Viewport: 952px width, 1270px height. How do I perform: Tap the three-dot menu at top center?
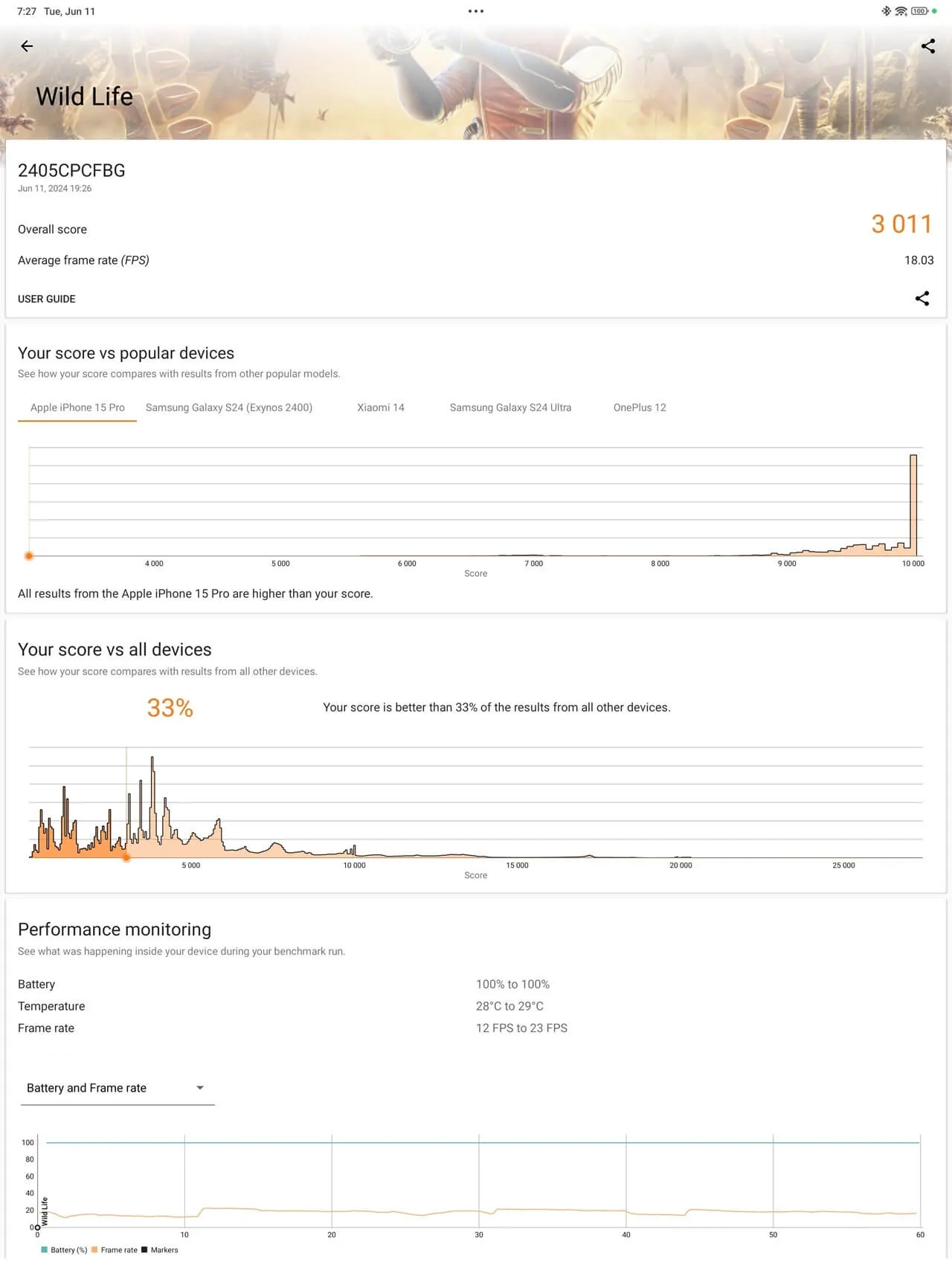pyautogui.click(x=476, y=11)
